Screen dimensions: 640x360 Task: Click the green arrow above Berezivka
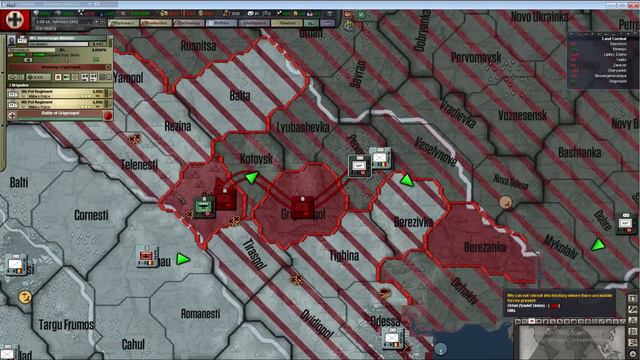click(x=407, y=180)
